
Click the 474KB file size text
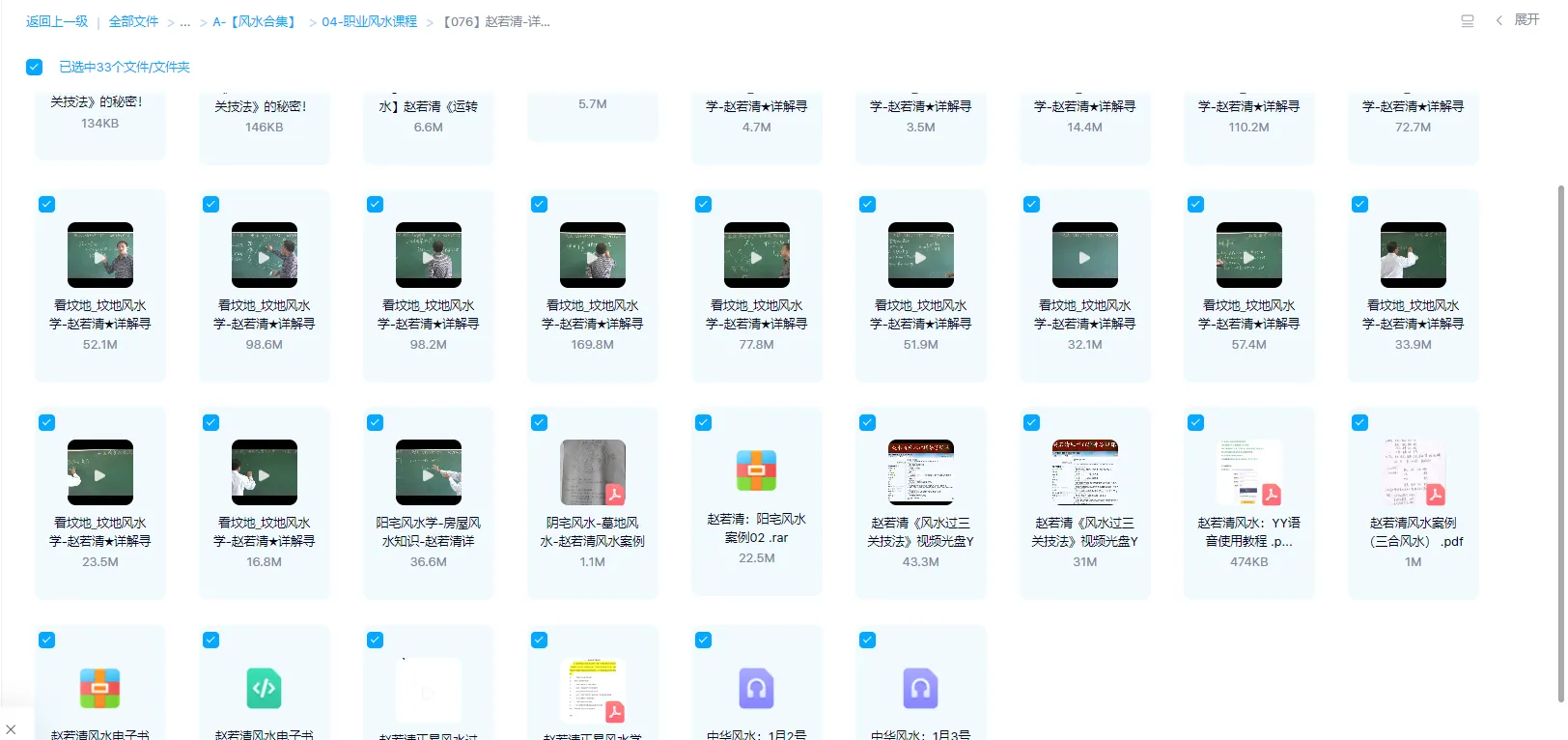pos(1249,561)
